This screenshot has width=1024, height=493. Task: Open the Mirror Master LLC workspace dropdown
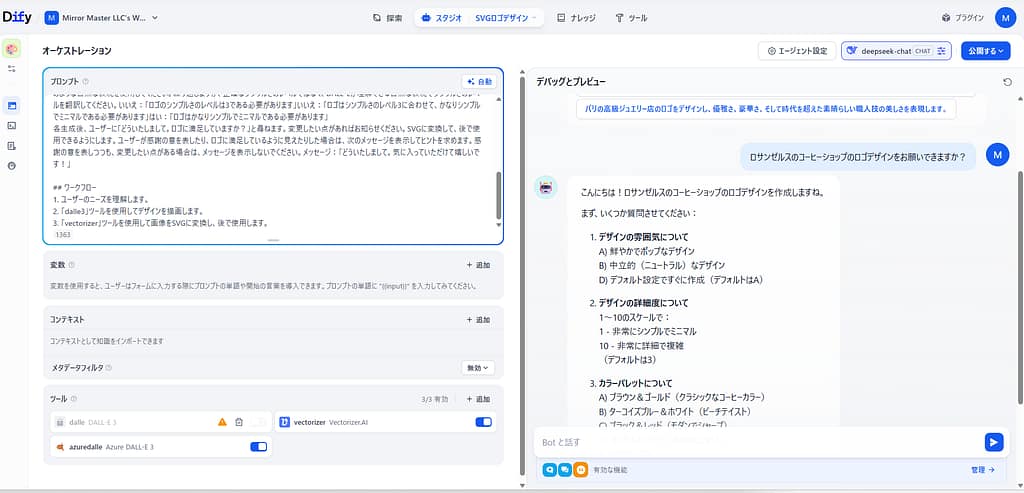pos(101,18)
